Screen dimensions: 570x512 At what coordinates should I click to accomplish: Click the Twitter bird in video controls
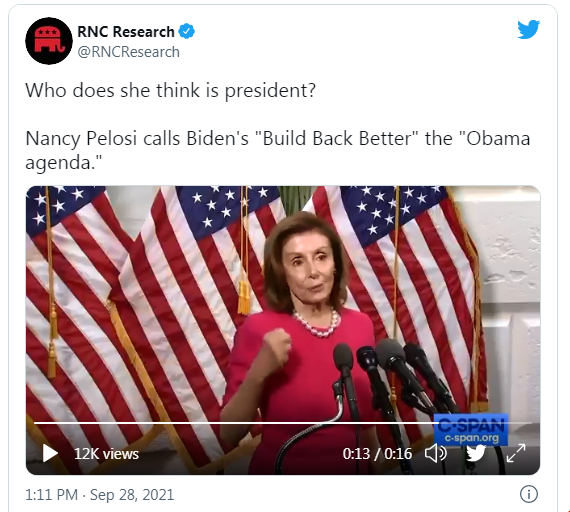(476, 453)
